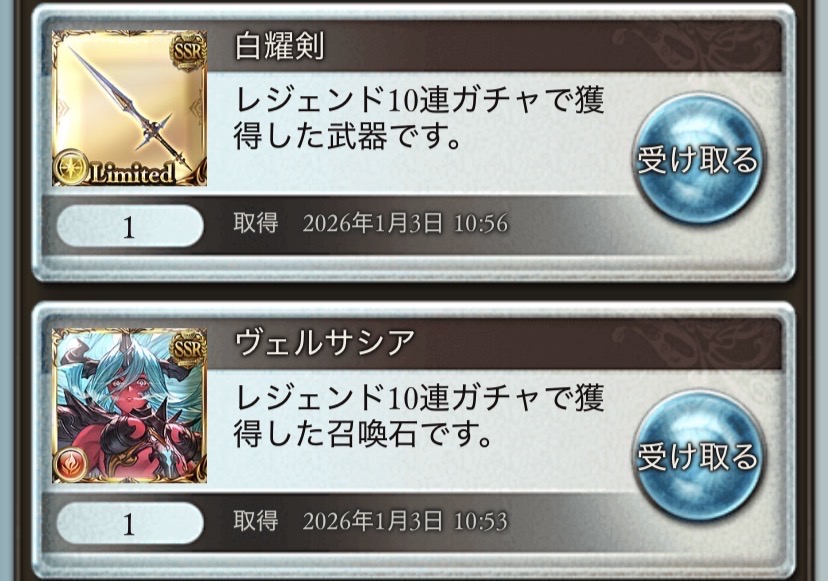Click quantity pill under 白耀剣 icon

pos(129,227)
